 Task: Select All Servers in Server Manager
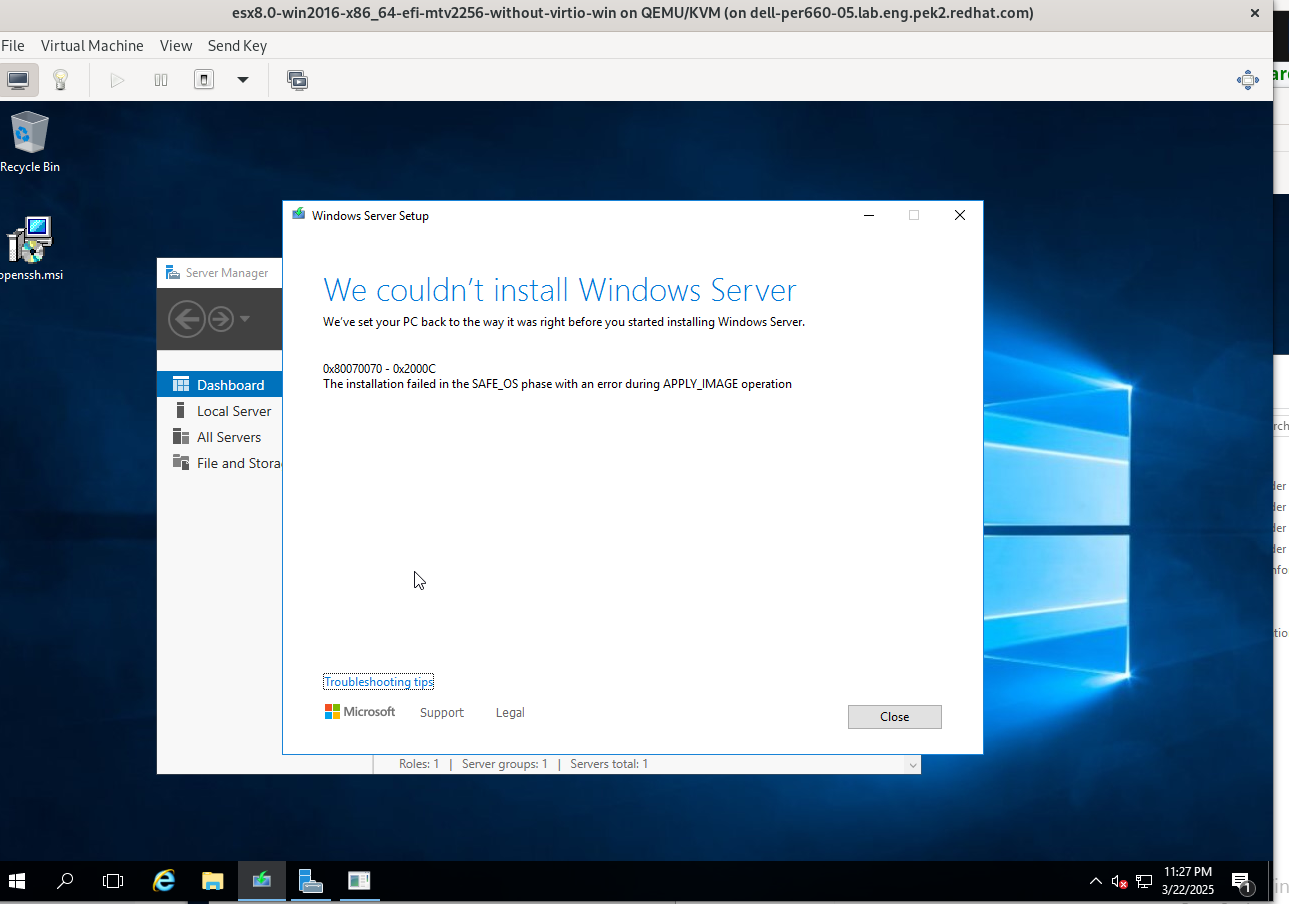(220, 437)
